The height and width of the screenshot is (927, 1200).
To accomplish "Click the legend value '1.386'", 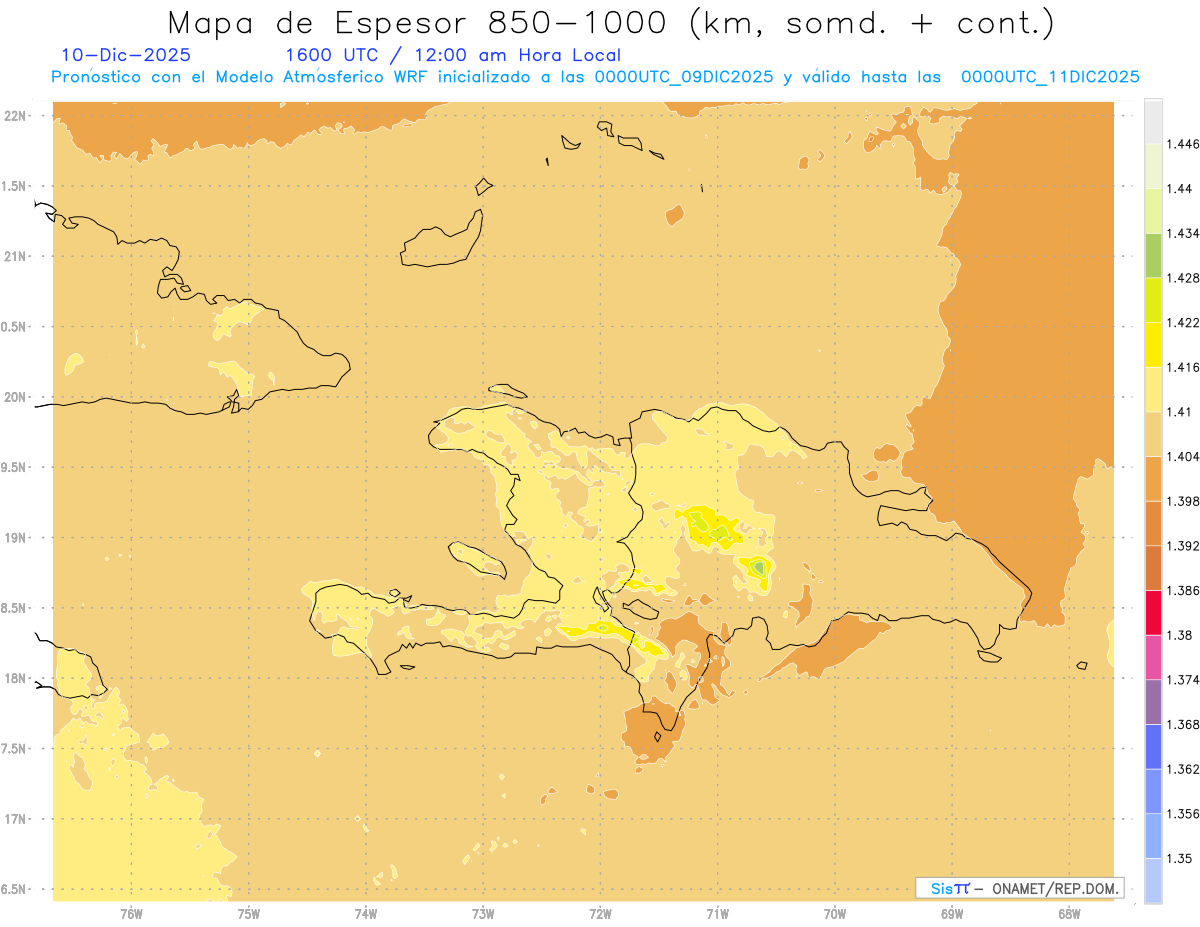I will click(1184, 590).
